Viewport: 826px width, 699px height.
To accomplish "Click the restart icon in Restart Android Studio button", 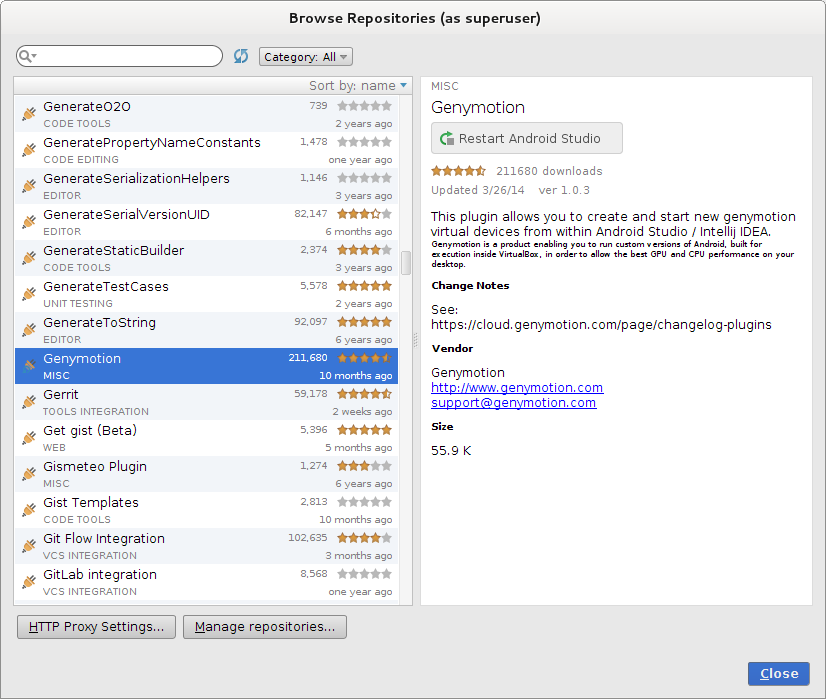I will (447, 138).
